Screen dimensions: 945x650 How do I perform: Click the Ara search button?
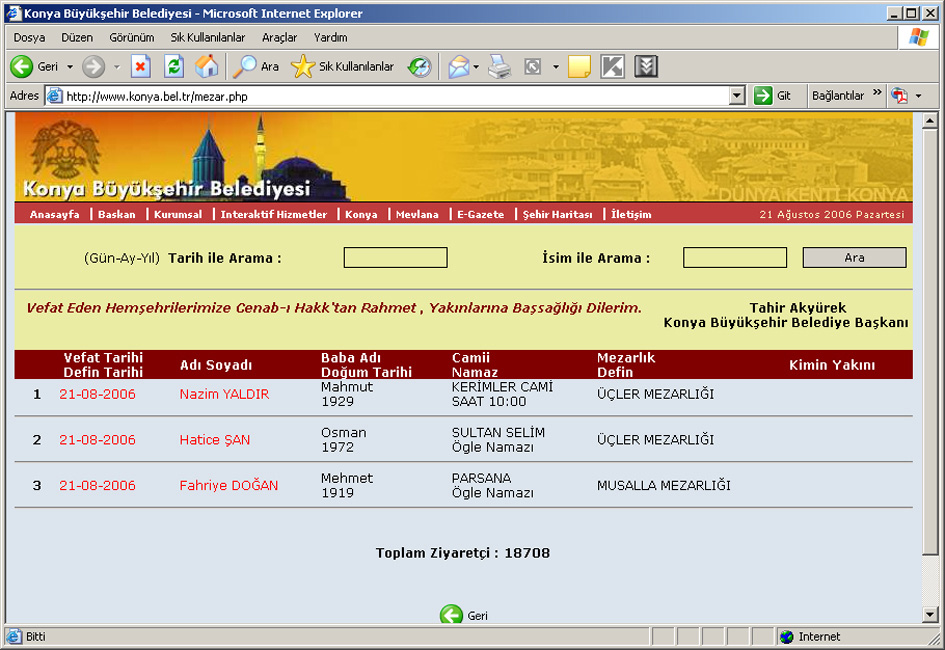pyautogui.click(x=854, y=258)
